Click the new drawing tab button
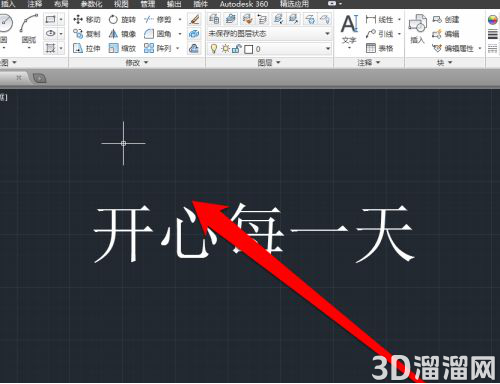 39,78
